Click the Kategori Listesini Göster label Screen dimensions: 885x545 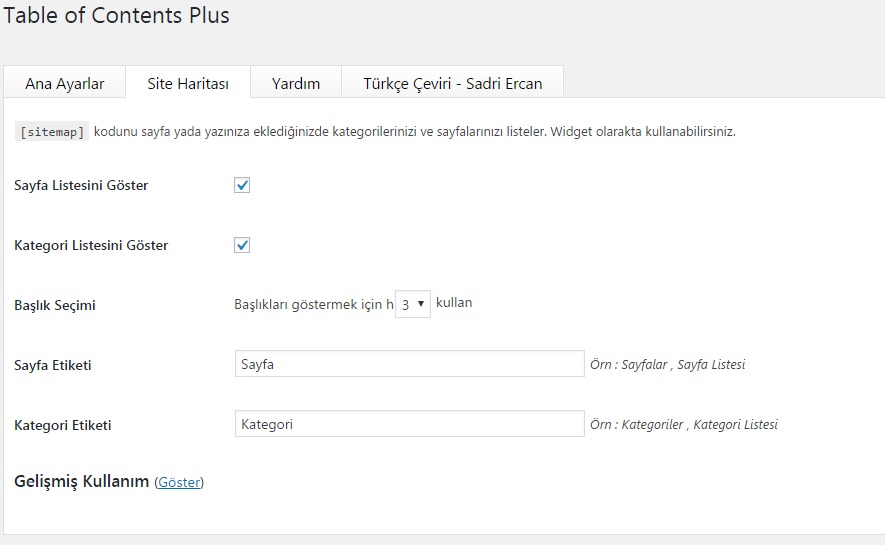coord(91,245)
